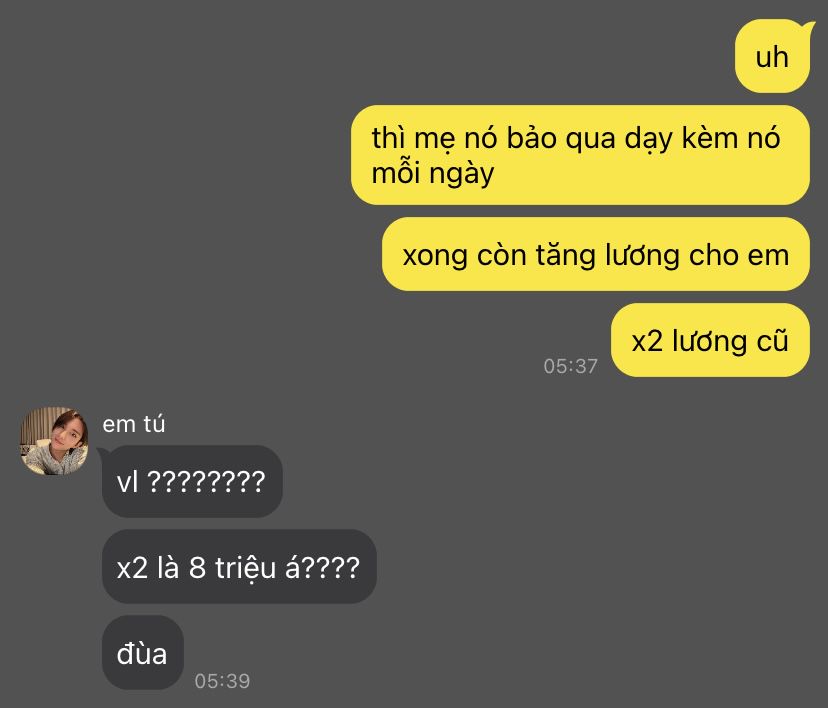Select the "x2 lương cũ" sent message
The image size is (828, 708).
click(x=710, y=340)
